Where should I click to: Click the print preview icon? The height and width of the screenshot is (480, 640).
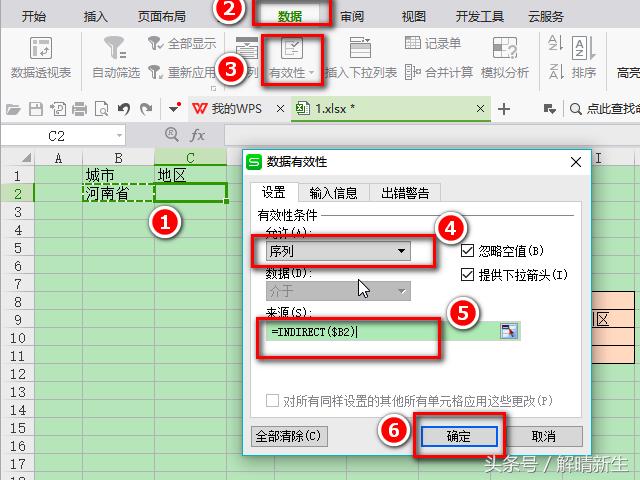click(101, 109)
